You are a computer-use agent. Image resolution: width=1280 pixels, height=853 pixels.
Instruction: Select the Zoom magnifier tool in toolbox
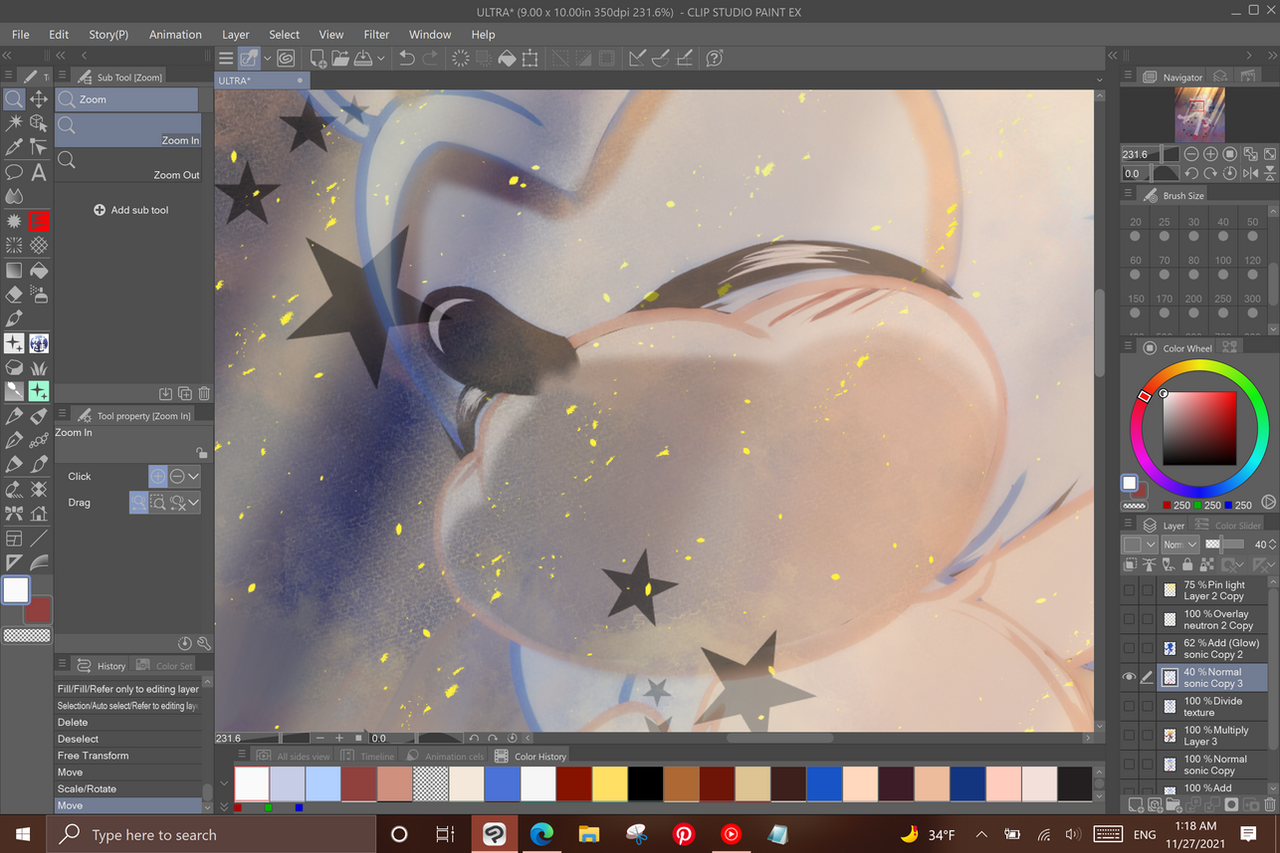point(14,98)
